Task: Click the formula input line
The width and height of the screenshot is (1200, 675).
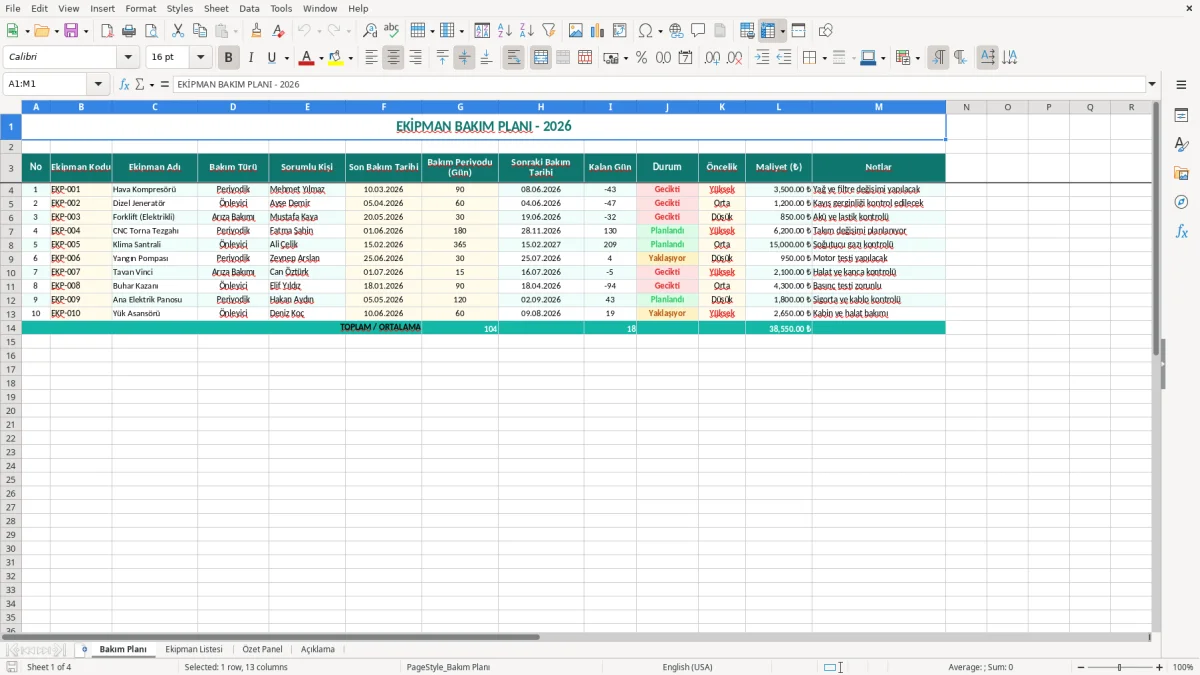Action: [x=658, y=85]
